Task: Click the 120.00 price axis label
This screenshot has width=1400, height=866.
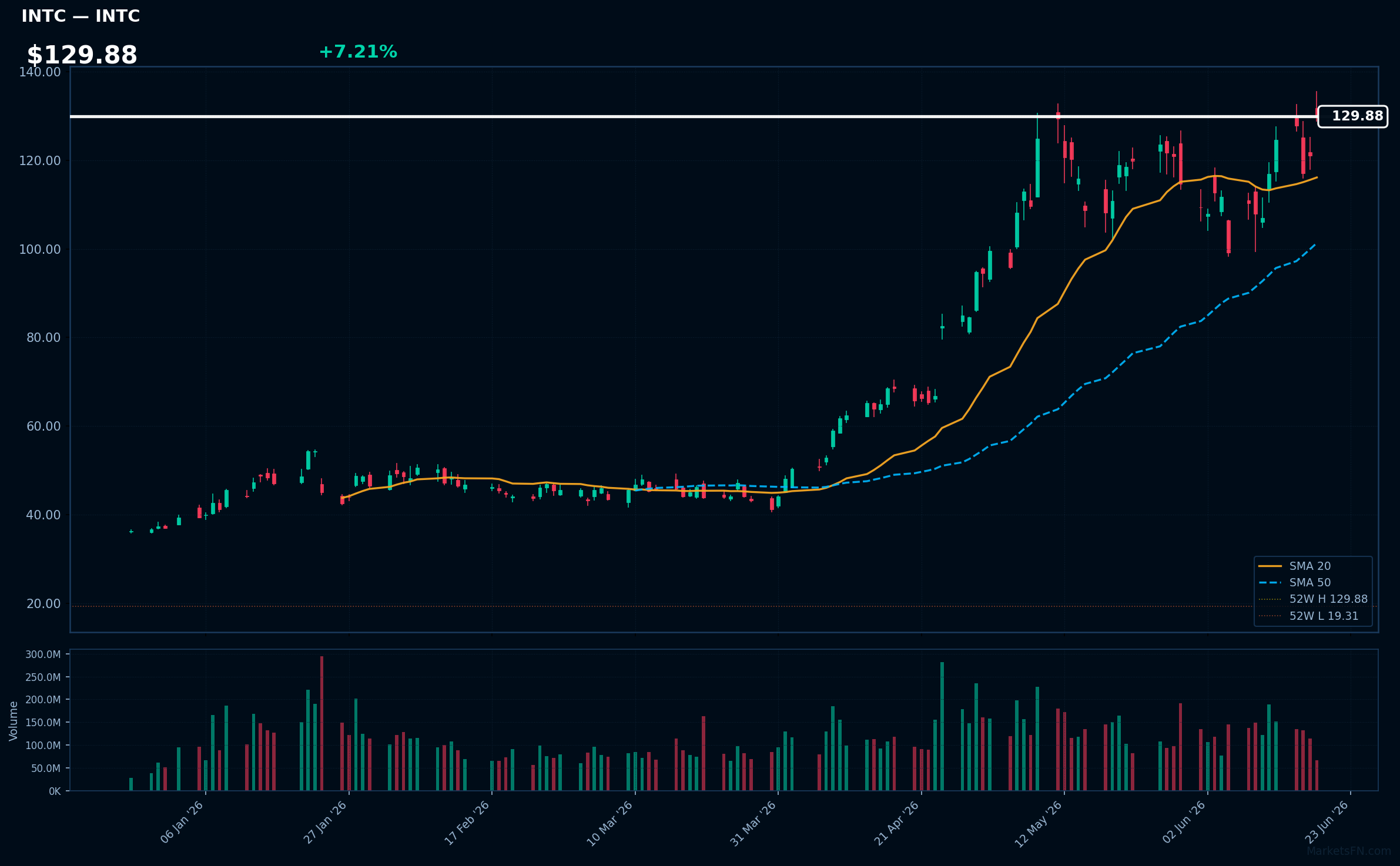Action: click(40, 160)
